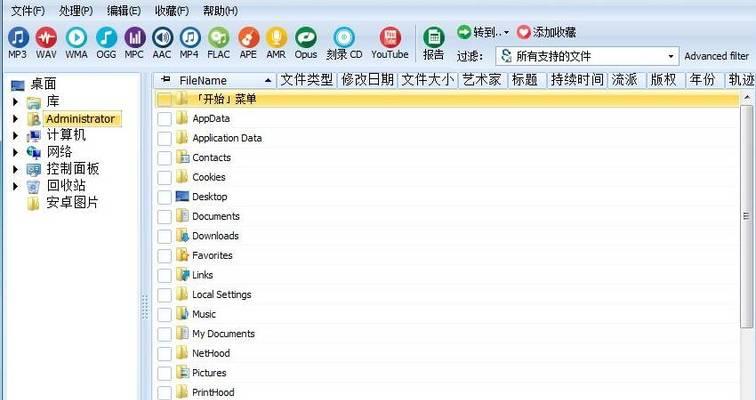Screen dimensions: 756x400
Task: Select 库 in the folder tree
Action: point(53,101)
